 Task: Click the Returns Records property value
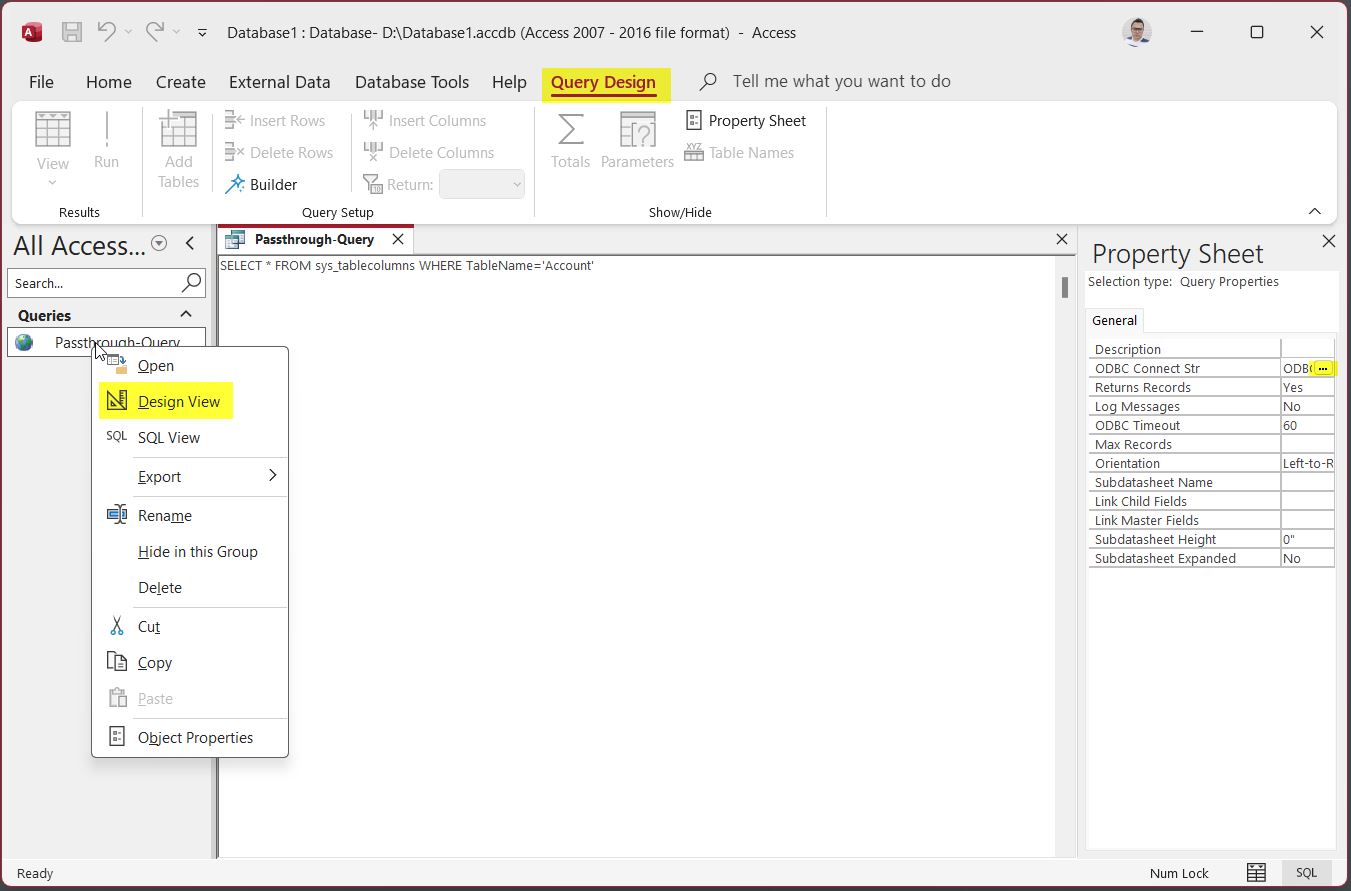[1307, 388]
